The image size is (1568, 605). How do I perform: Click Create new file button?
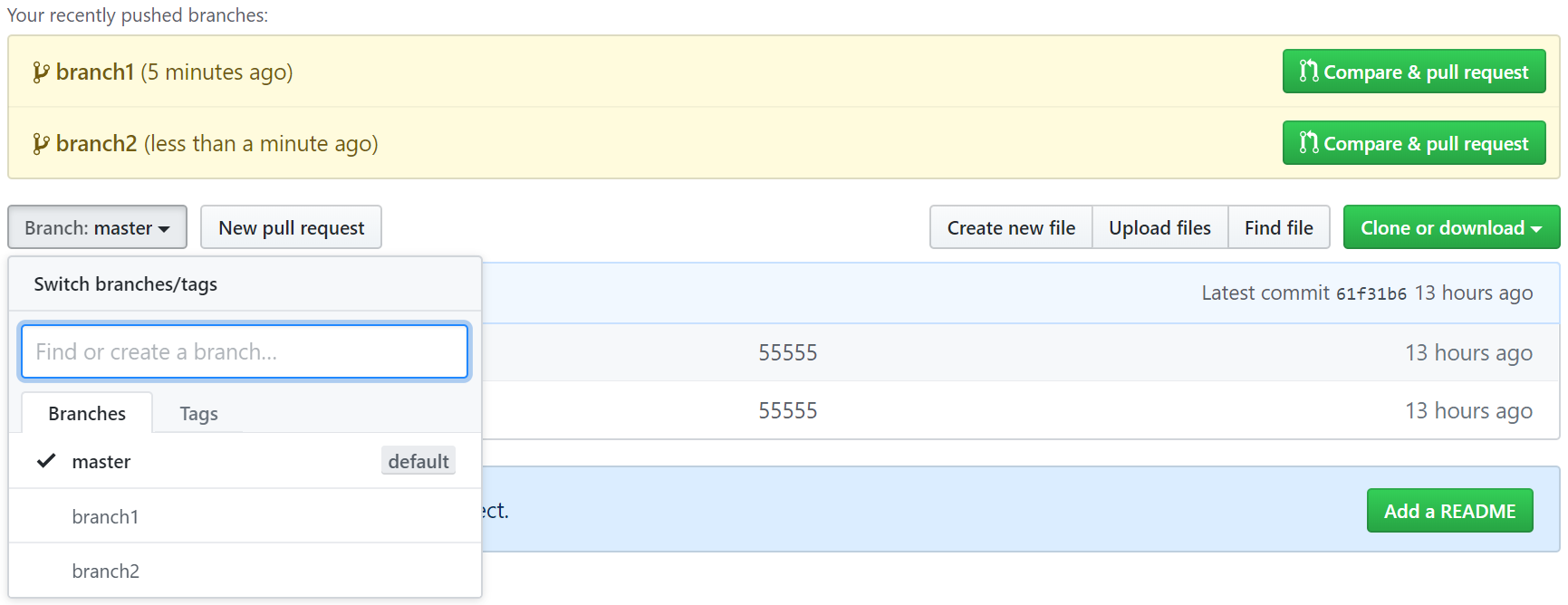coord(1011,227)
